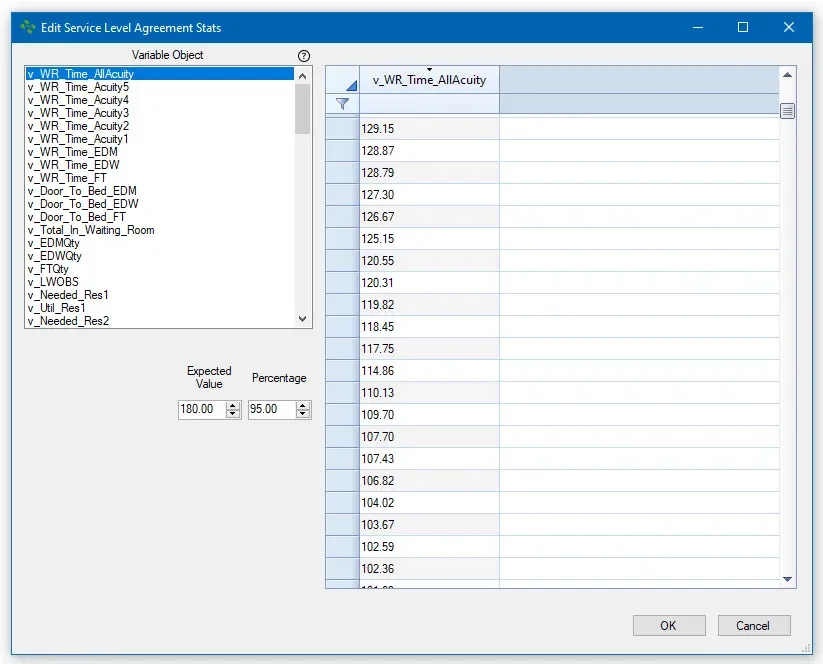
Task: Click the row header beside 102.59
Action: pos(342,547)
